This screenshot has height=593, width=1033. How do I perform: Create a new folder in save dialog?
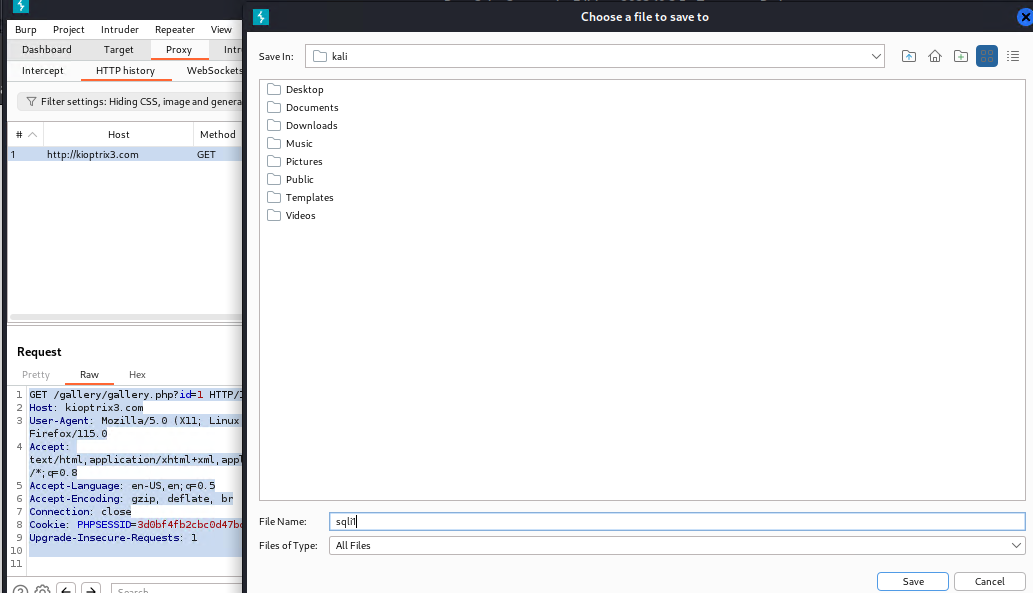click(x=961, y=57)
